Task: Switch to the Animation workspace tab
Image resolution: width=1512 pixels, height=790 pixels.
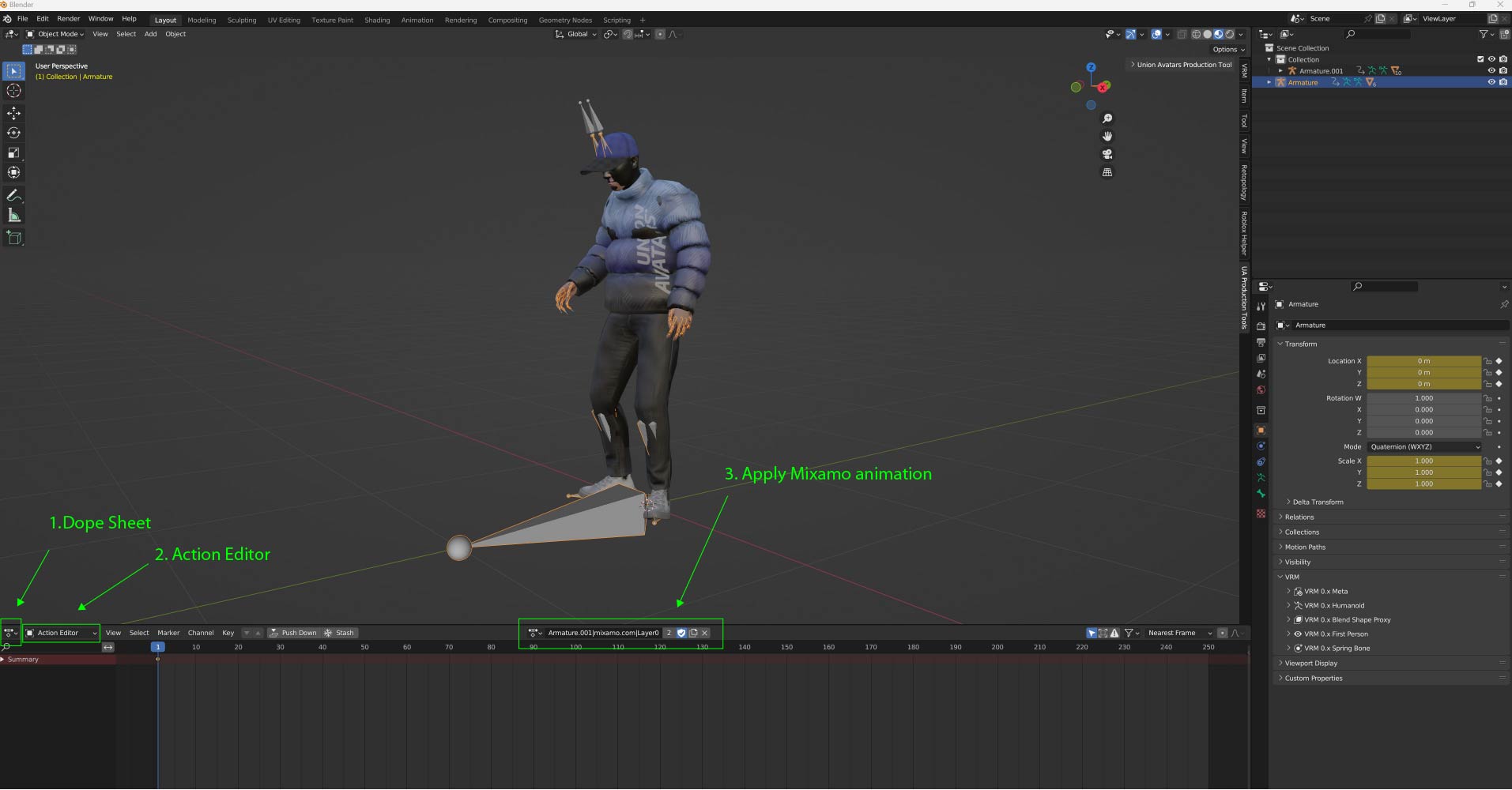Action: 417,20
